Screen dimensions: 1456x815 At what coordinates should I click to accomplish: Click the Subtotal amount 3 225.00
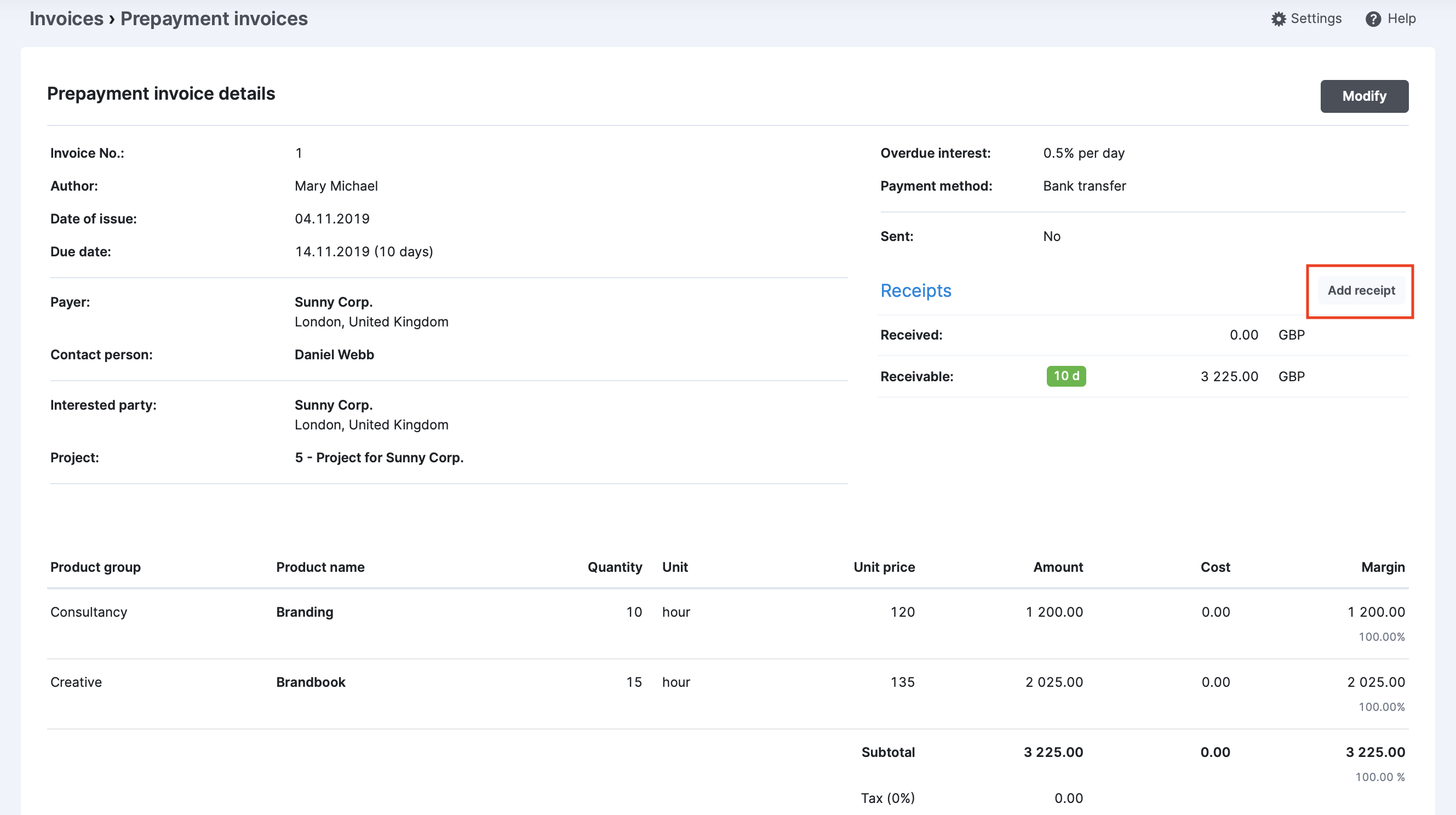[1053, 752]
